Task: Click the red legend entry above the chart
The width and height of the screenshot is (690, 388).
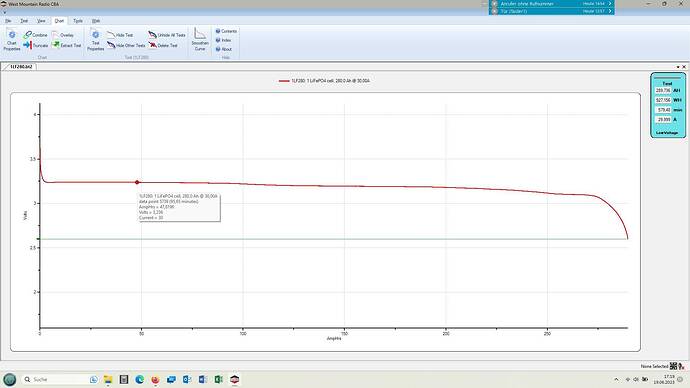Action: (x=324, y=81)
